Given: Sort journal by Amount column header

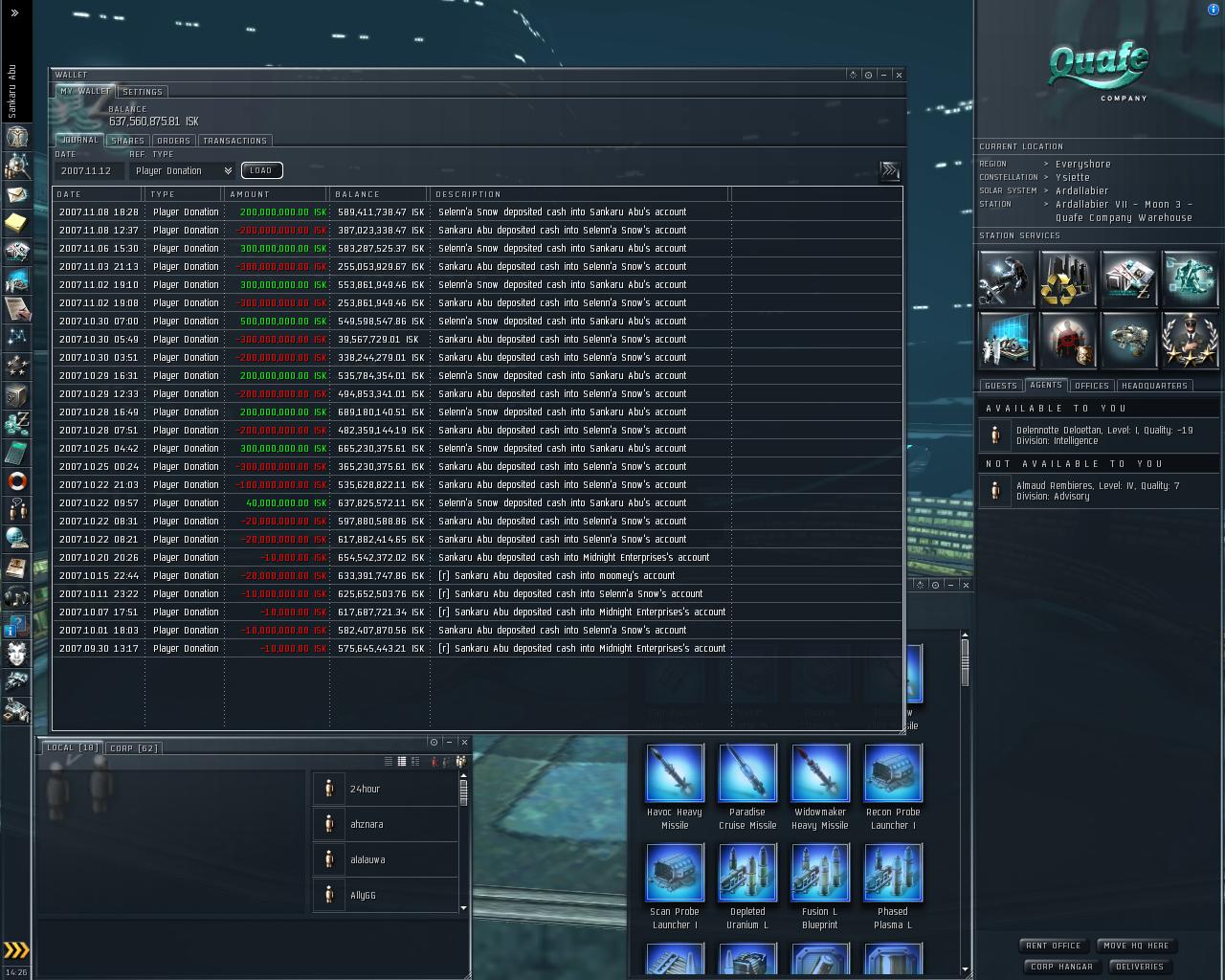Looking at the screenshot, I should coord(278,194).
